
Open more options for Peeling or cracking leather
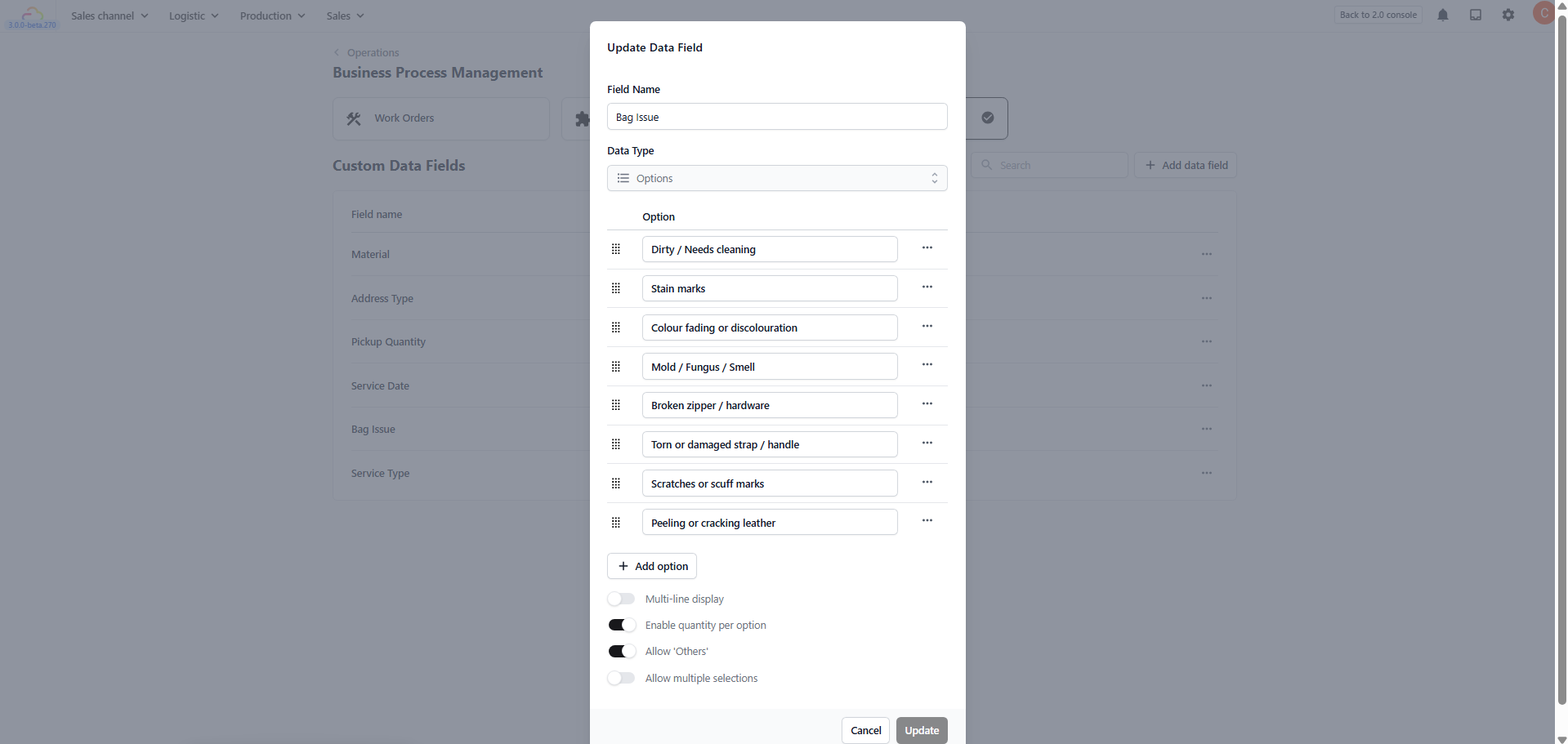(927, 520)
